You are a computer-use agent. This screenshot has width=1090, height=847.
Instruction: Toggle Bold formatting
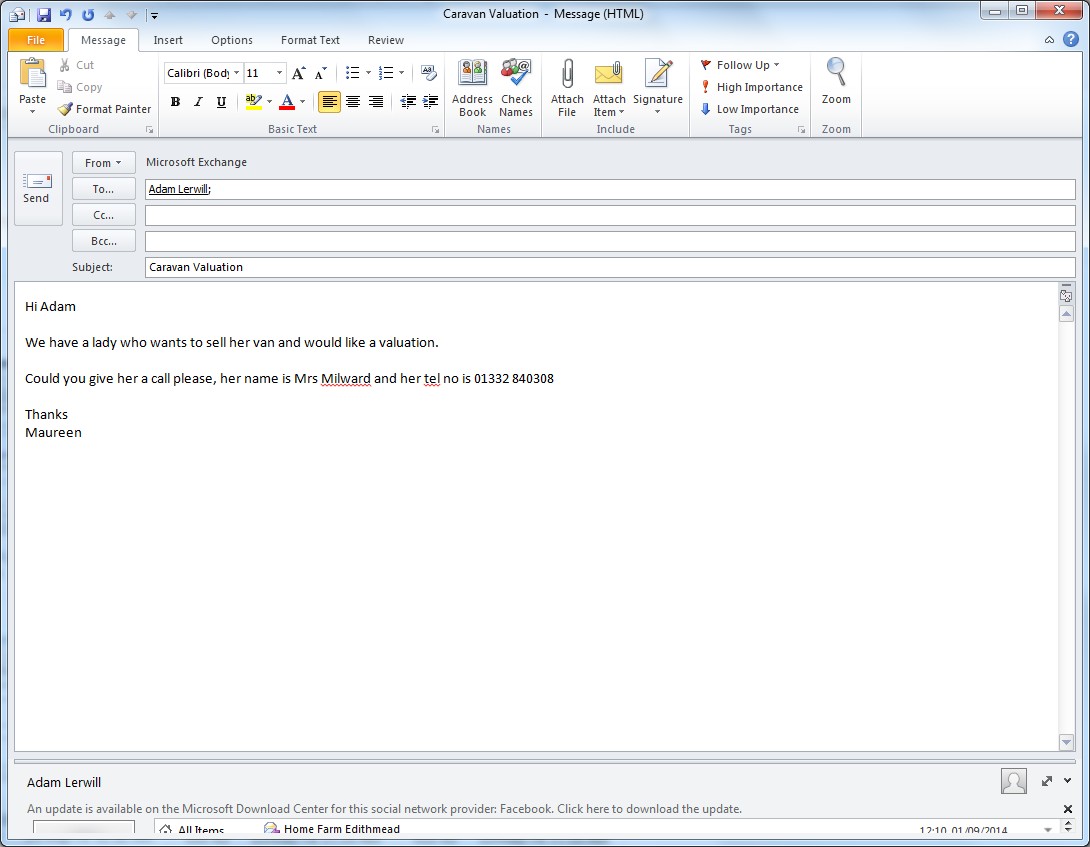[176, 102]
